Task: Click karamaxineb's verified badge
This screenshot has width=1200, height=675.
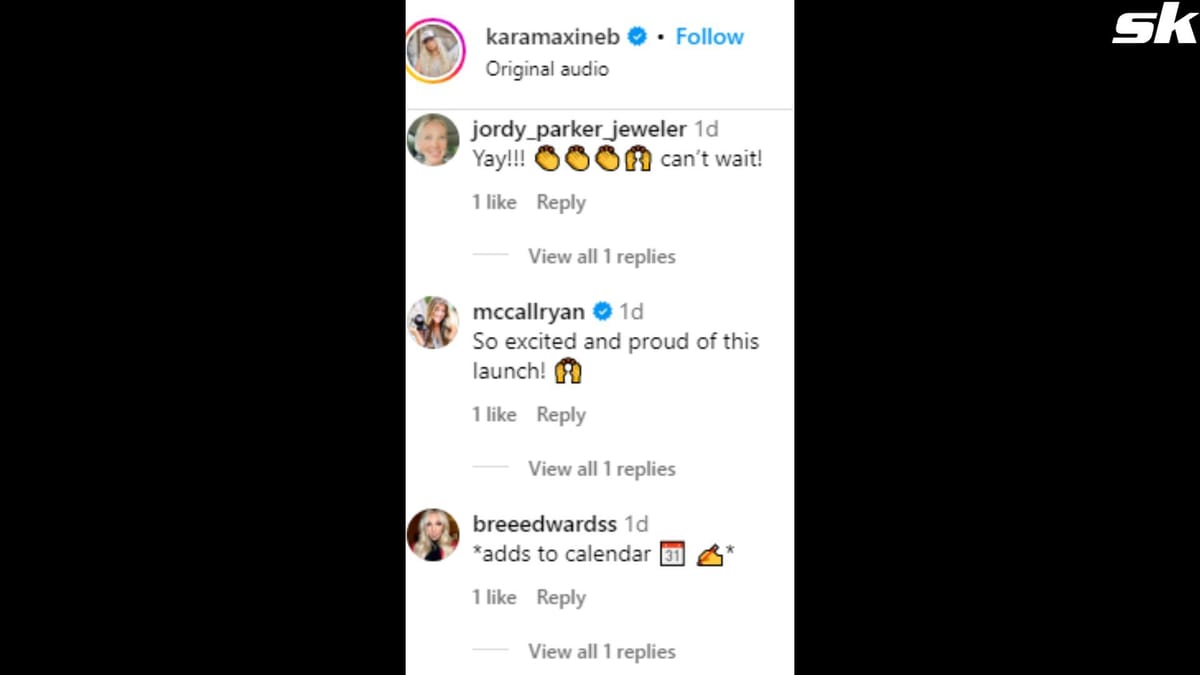Action: [637, 37]
